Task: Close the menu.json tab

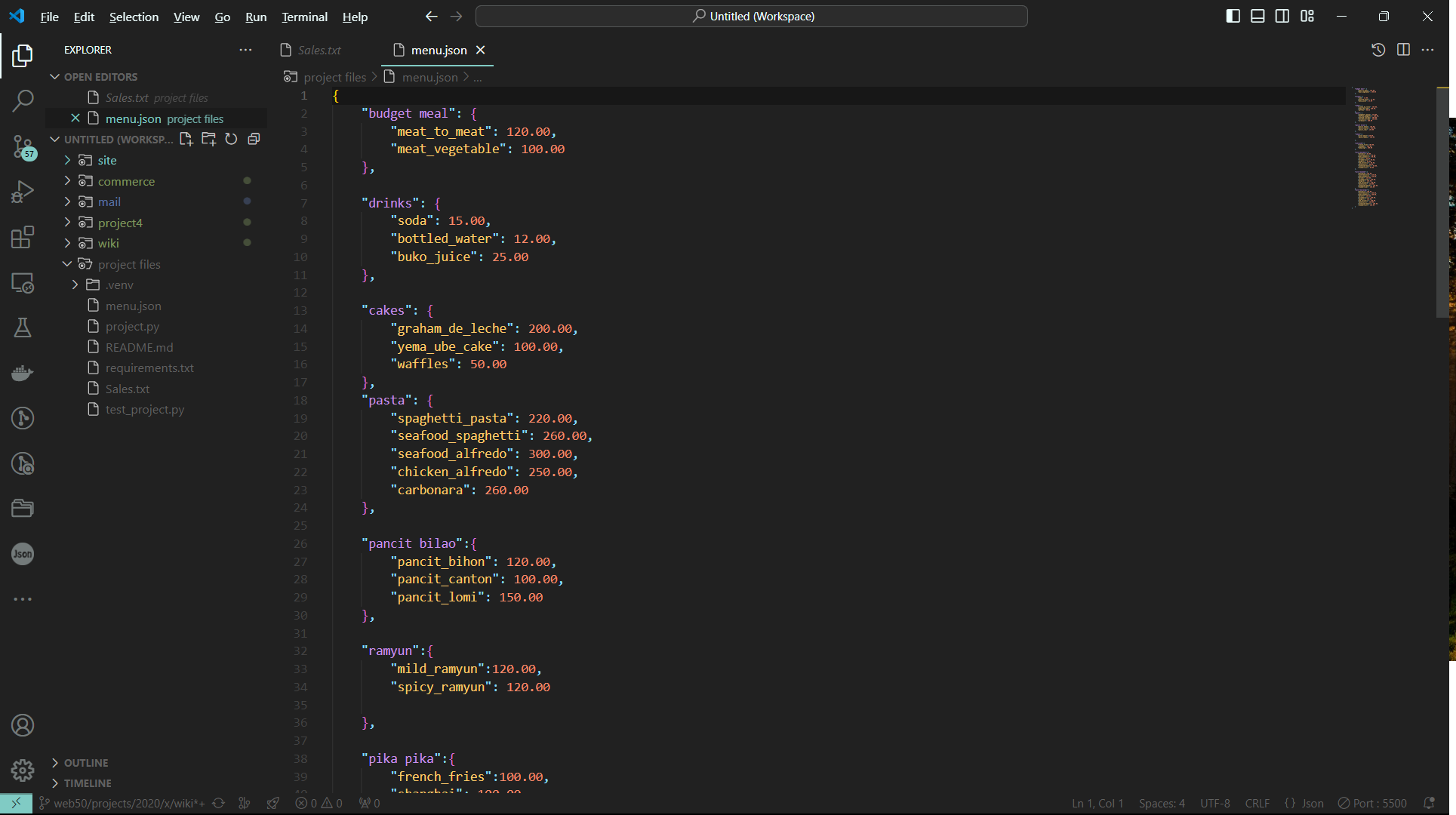Action: [x=480, y=50]
